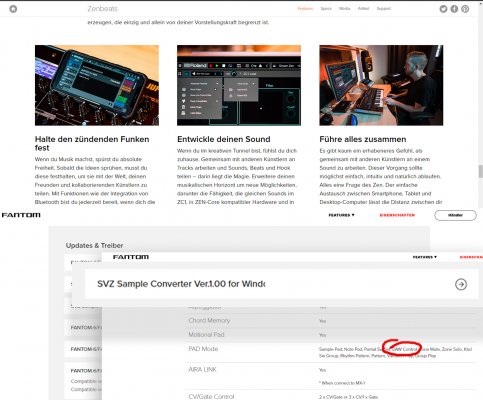This screenshot has width=483, height=400.
Task: Open the smartphone on synthesizer thumbnail
Action: point(97,85)
